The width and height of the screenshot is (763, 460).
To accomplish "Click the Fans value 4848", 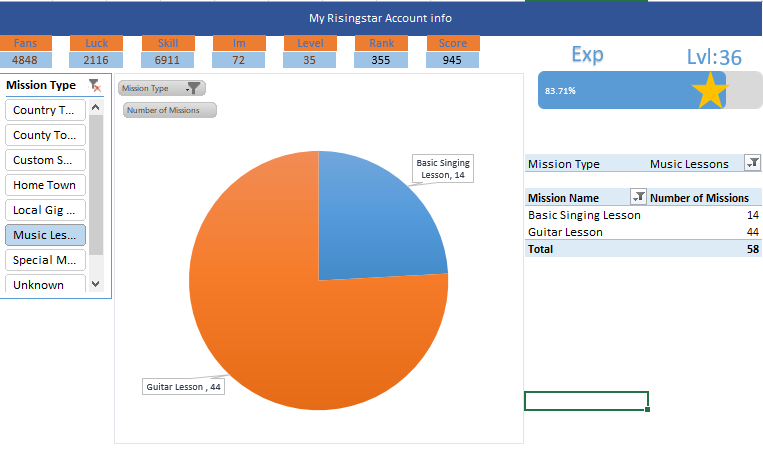I will [x=25, y=60].
